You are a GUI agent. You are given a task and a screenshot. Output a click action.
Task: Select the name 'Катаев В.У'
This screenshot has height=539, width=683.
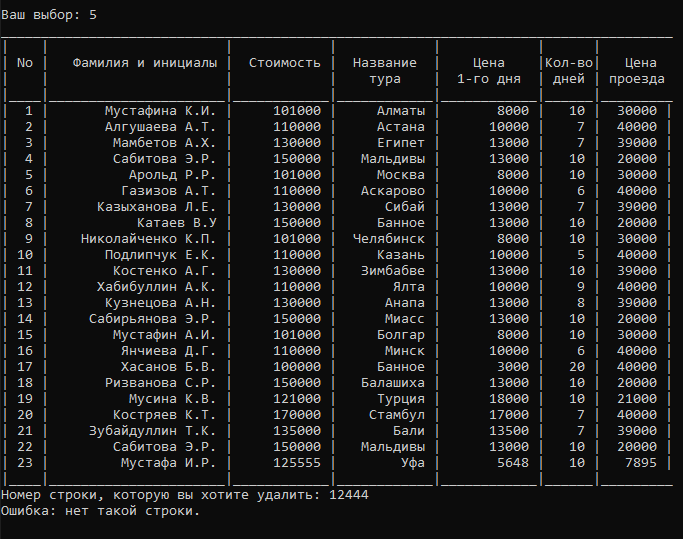[176, 223]
